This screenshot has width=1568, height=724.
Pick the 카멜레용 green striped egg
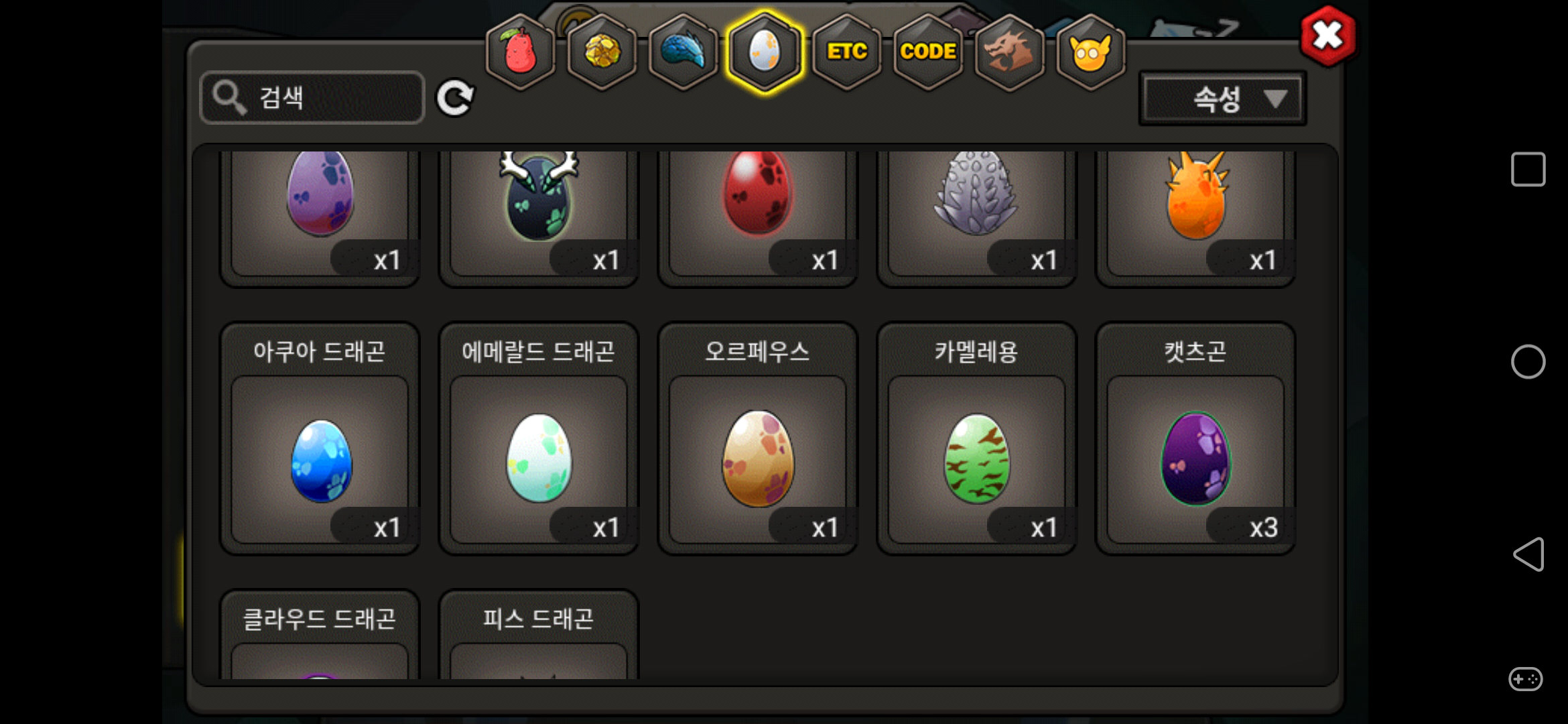pyautogui.click(x=977, y=439)
